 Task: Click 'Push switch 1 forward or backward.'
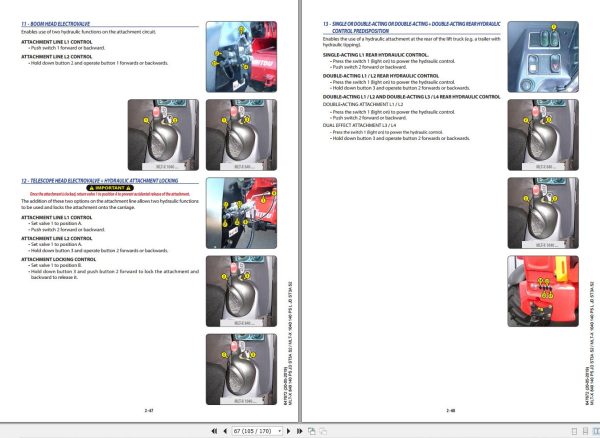point(68,48)
